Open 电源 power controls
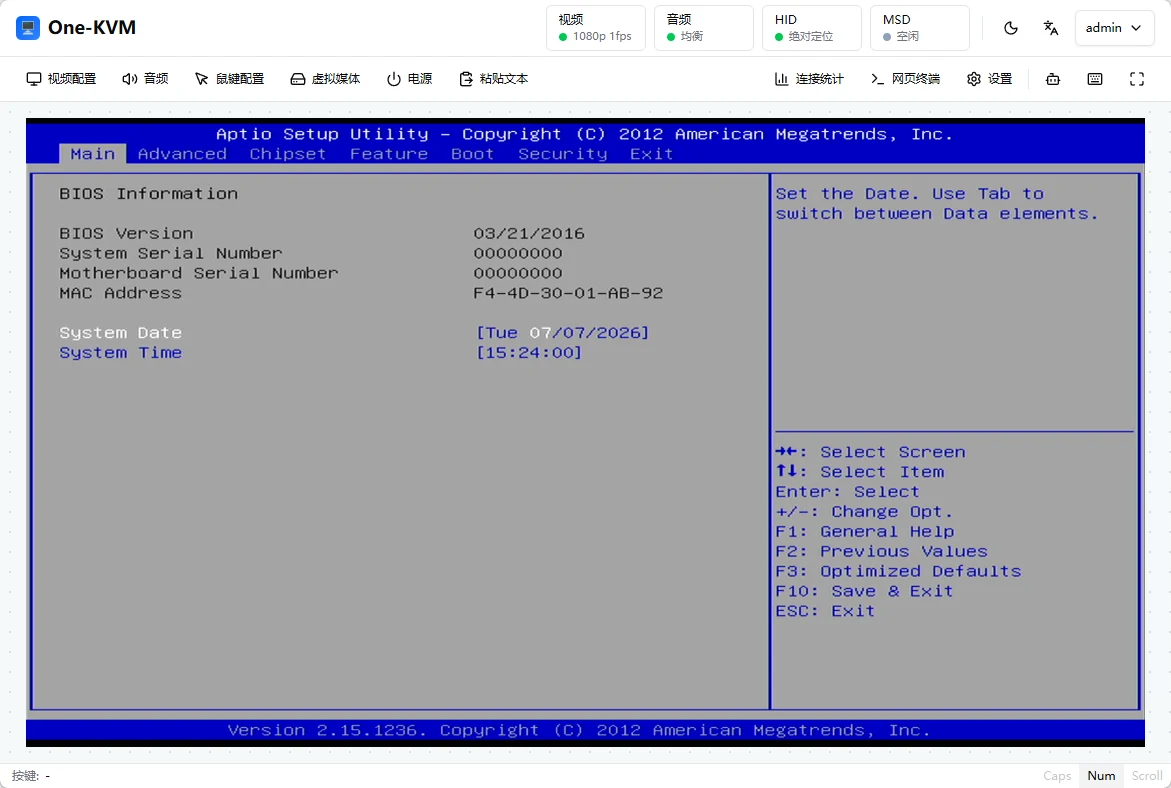This screenshot has height=788, width=1171. point(409,78)
